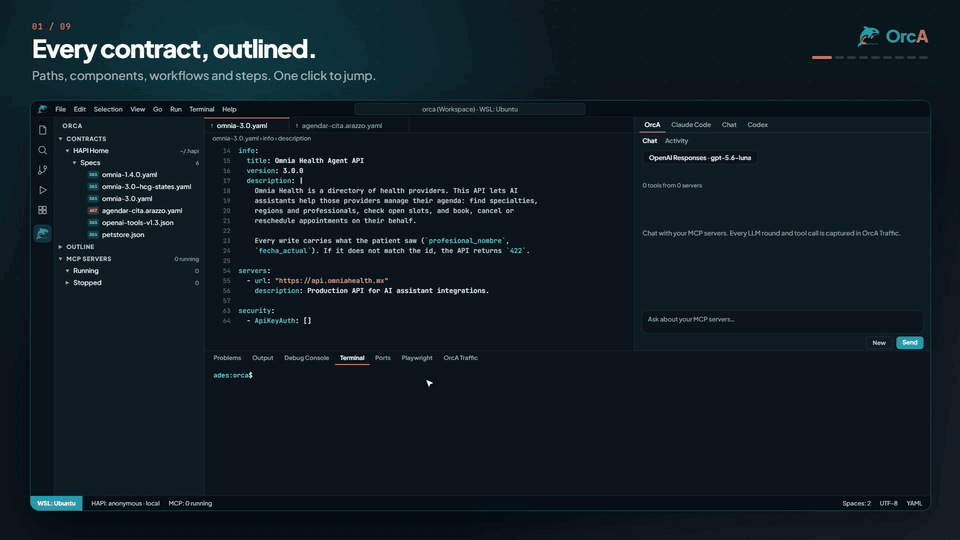The height and width of the screenshot is (540, 960).
Task: Click the New chat button
Action: (x=879, y=343)
